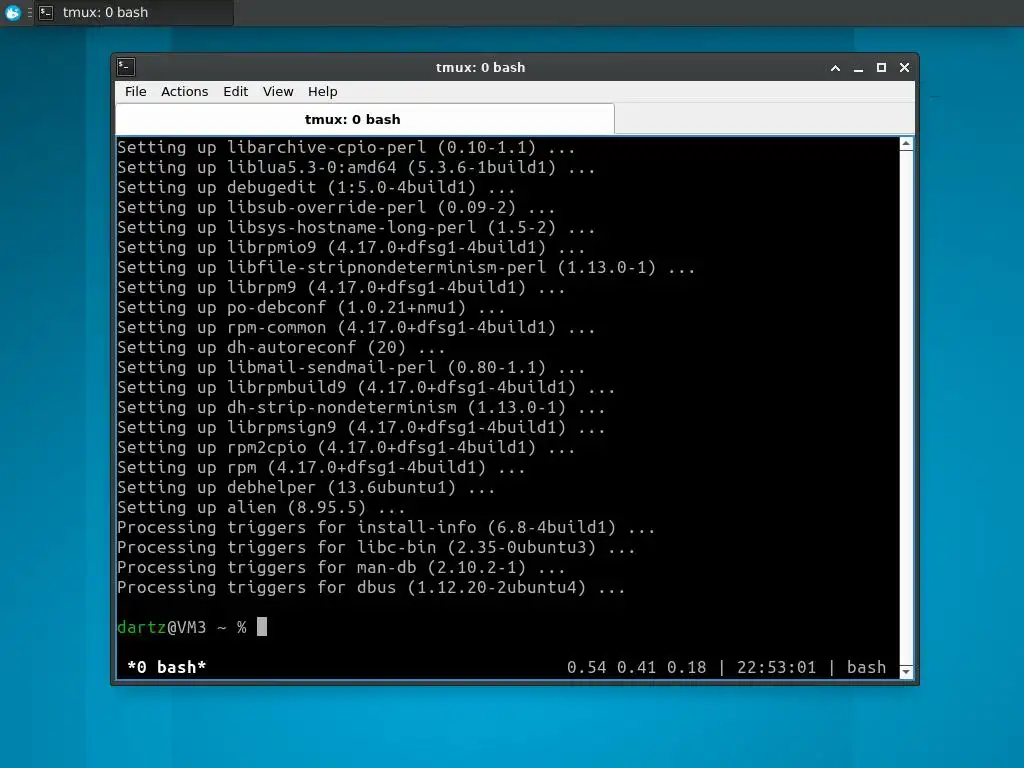This screenshot has height=768, width=1024.
Task: Click line 'Setting up librpmio9'
Action: coord(351,248)
